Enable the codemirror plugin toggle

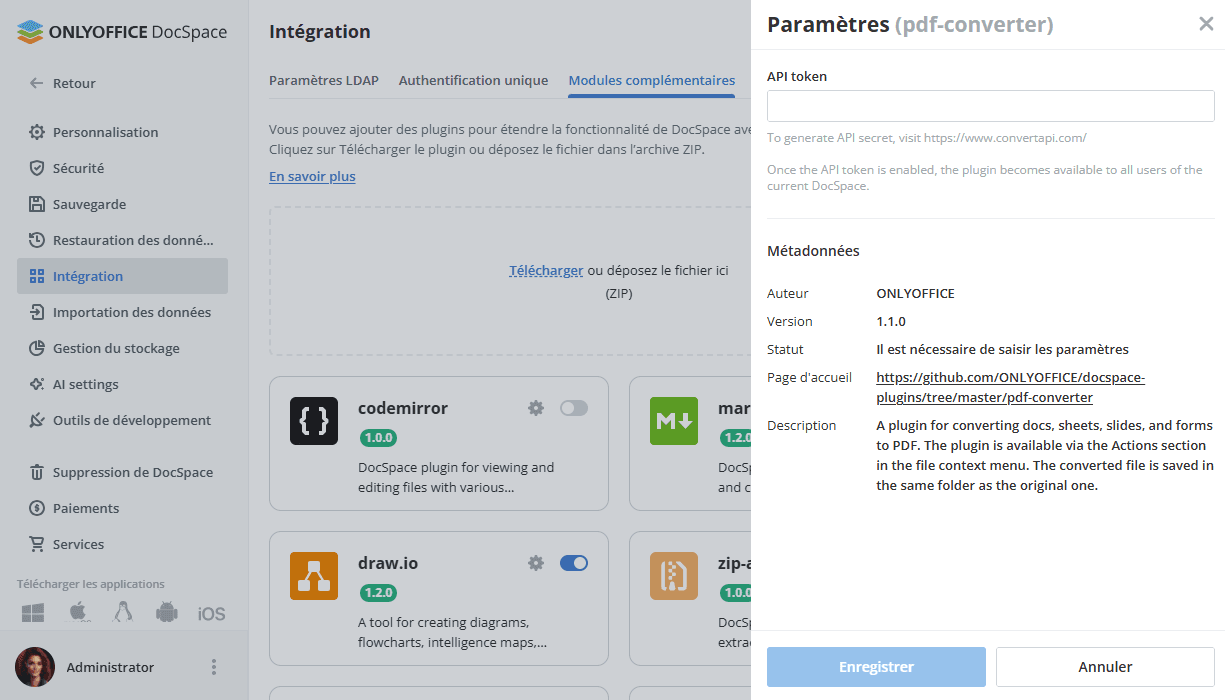574,408
